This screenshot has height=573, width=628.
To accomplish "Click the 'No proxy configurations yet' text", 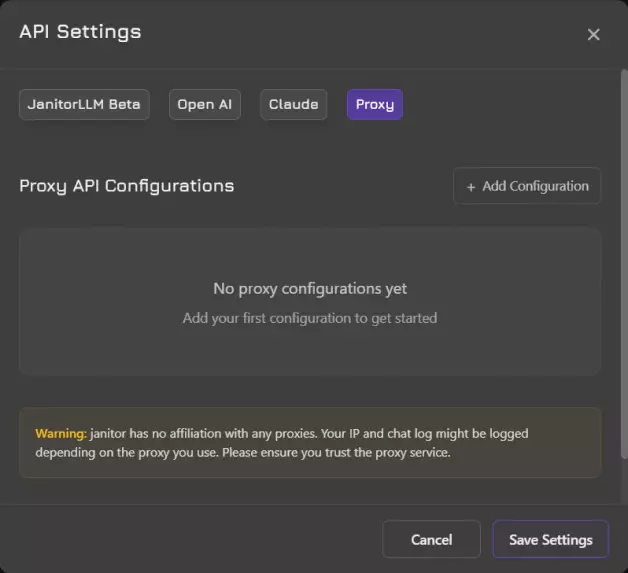I will (310, 289).
